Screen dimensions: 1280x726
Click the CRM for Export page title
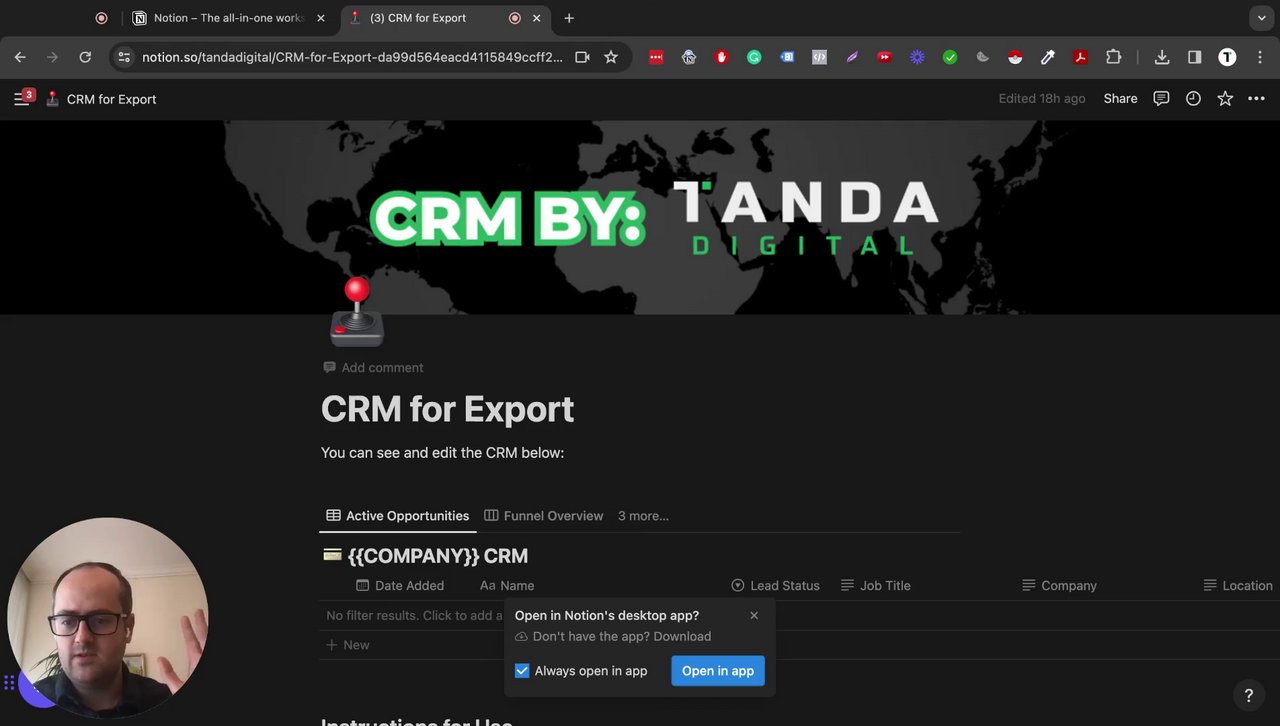447,409
